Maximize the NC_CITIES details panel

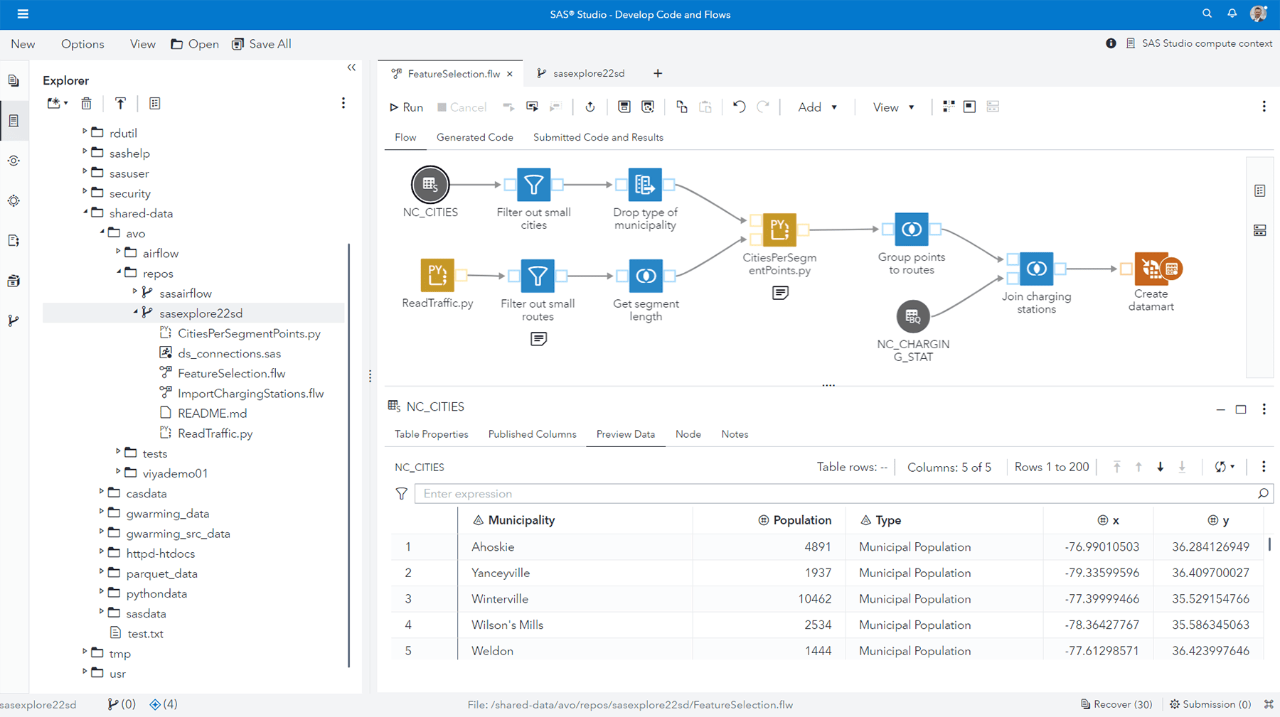tap(1241, 409)
